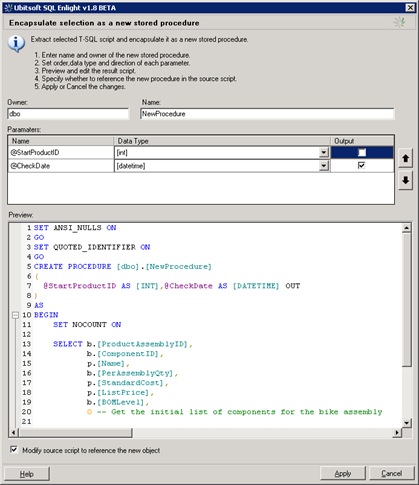
Task: Click the Data Type column header
Action: coord(222,141)
